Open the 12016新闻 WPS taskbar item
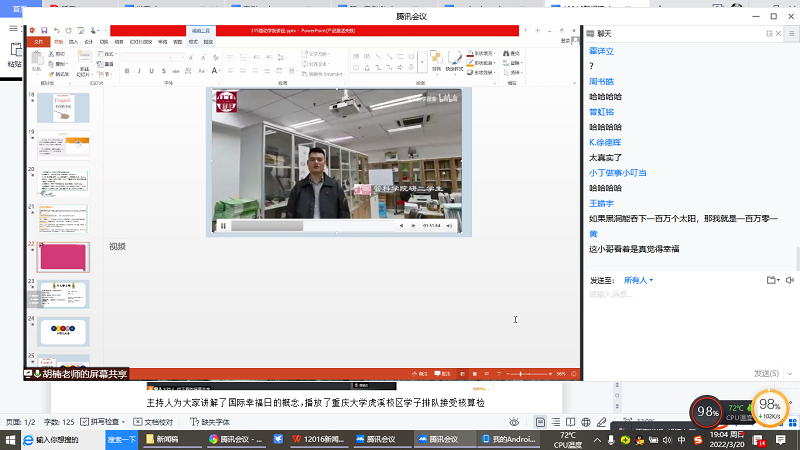Image resolution: width=800 pixels, height=450 pixels. [318, 439]
